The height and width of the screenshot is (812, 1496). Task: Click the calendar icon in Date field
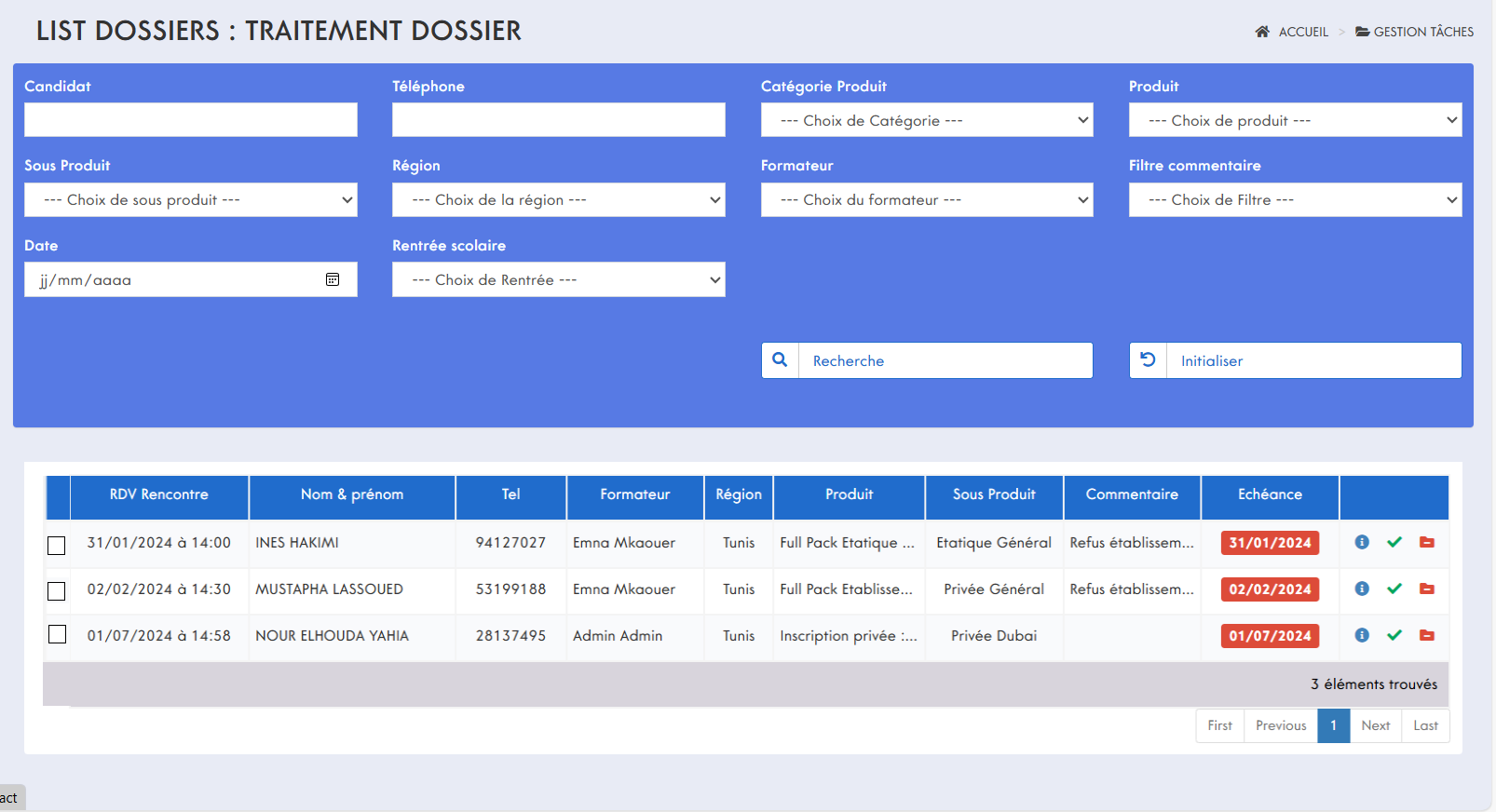coord(333,279)
